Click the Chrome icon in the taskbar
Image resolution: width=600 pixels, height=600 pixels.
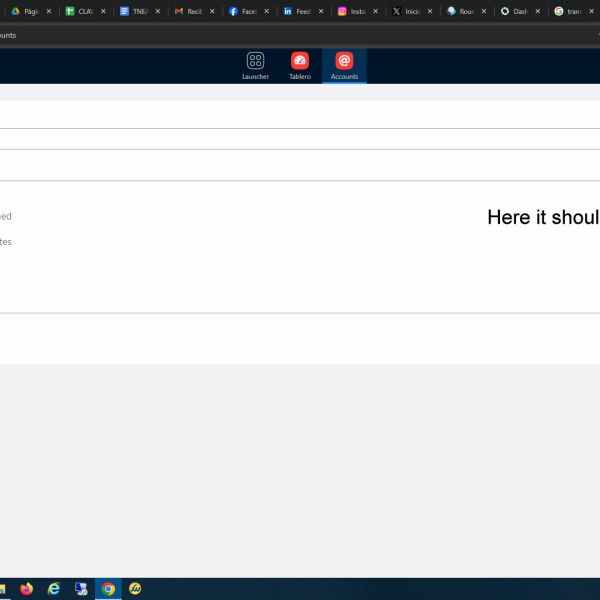(x=108, y=588)
